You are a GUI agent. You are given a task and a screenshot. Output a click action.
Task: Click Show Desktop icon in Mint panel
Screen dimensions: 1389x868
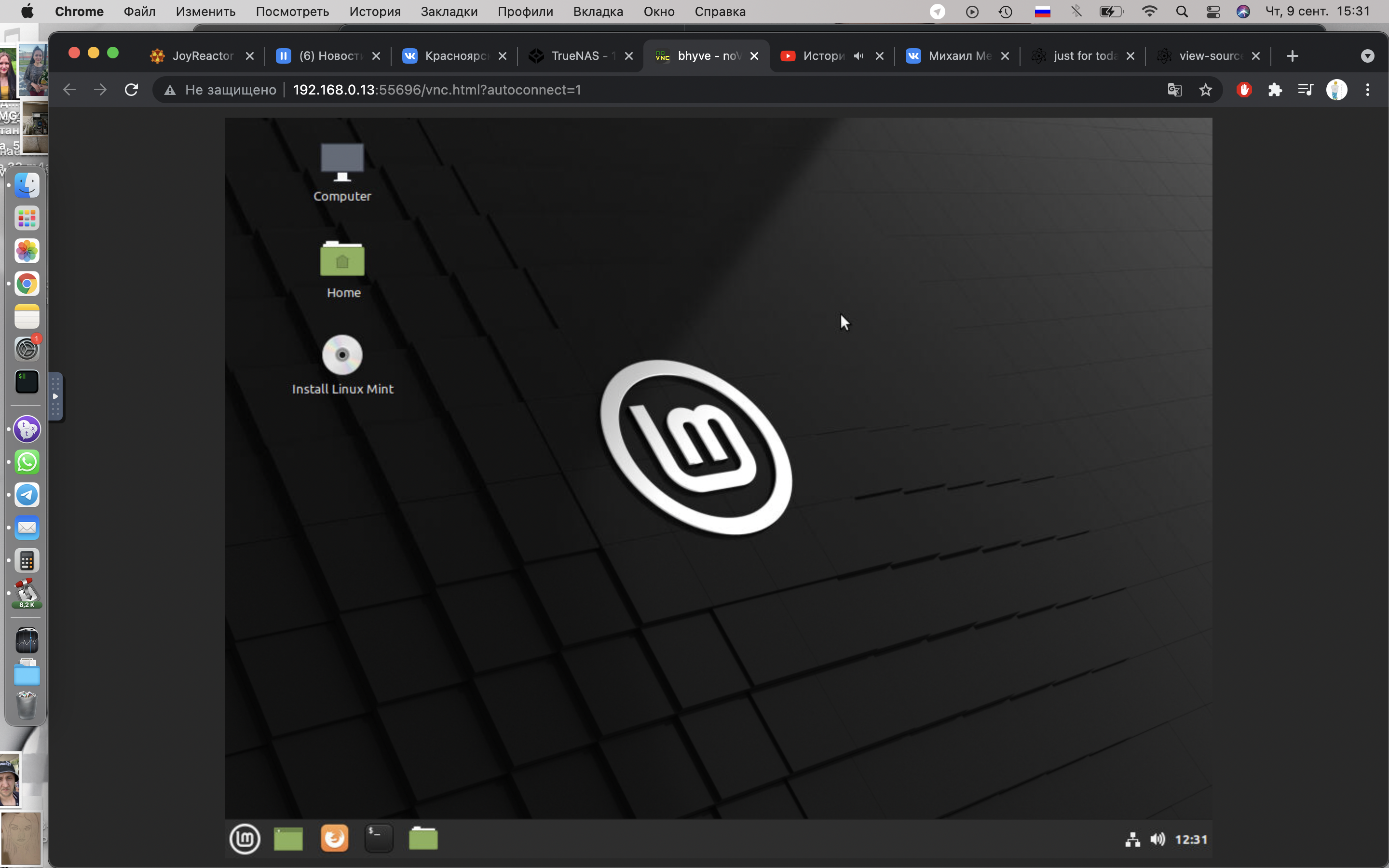pos(288,839)
